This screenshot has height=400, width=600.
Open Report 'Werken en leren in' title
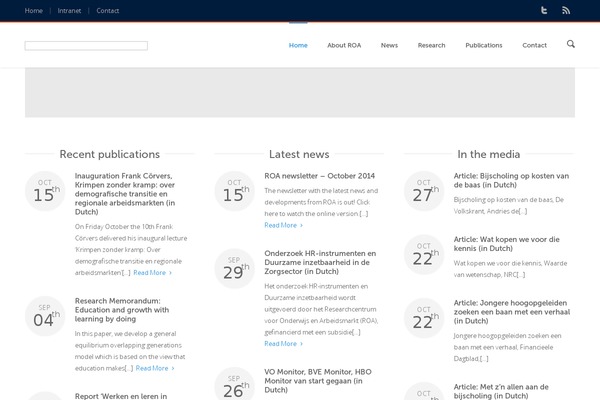coord(121,396)
